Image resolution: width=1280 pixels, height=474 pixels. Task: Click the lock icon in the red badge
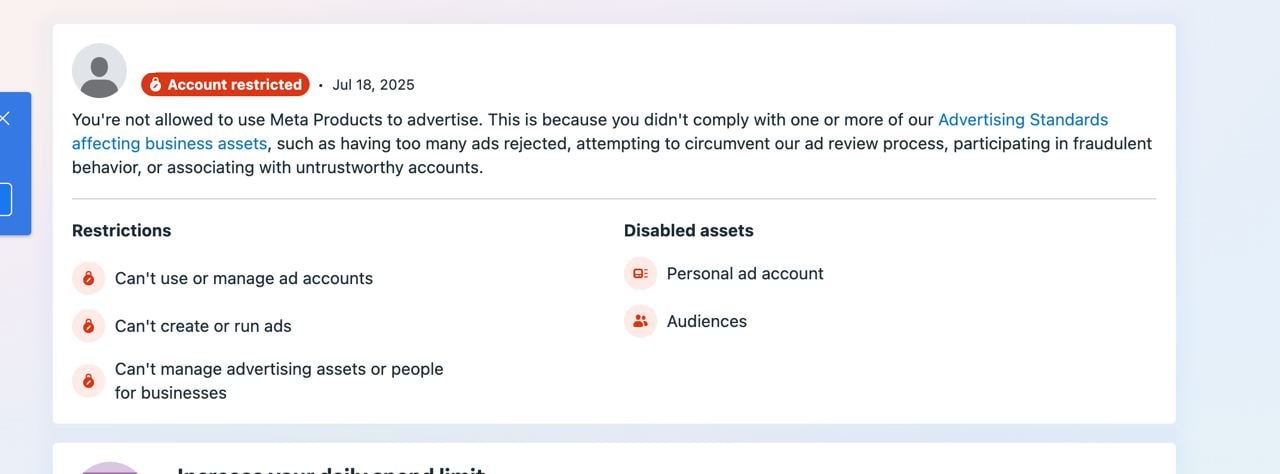[155, 85]
